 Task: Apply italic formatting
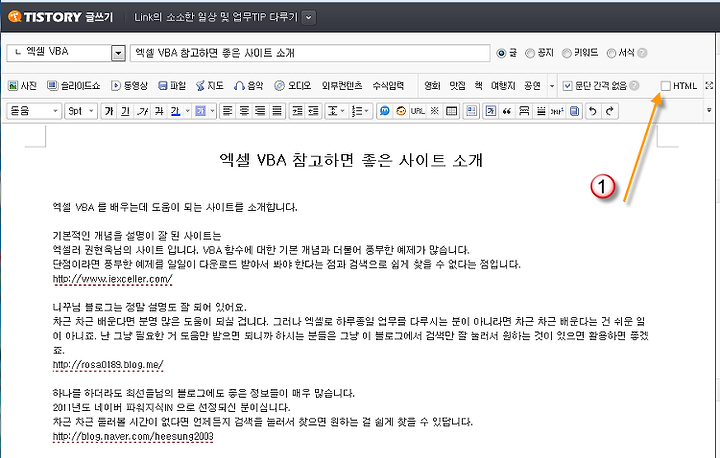142,111
